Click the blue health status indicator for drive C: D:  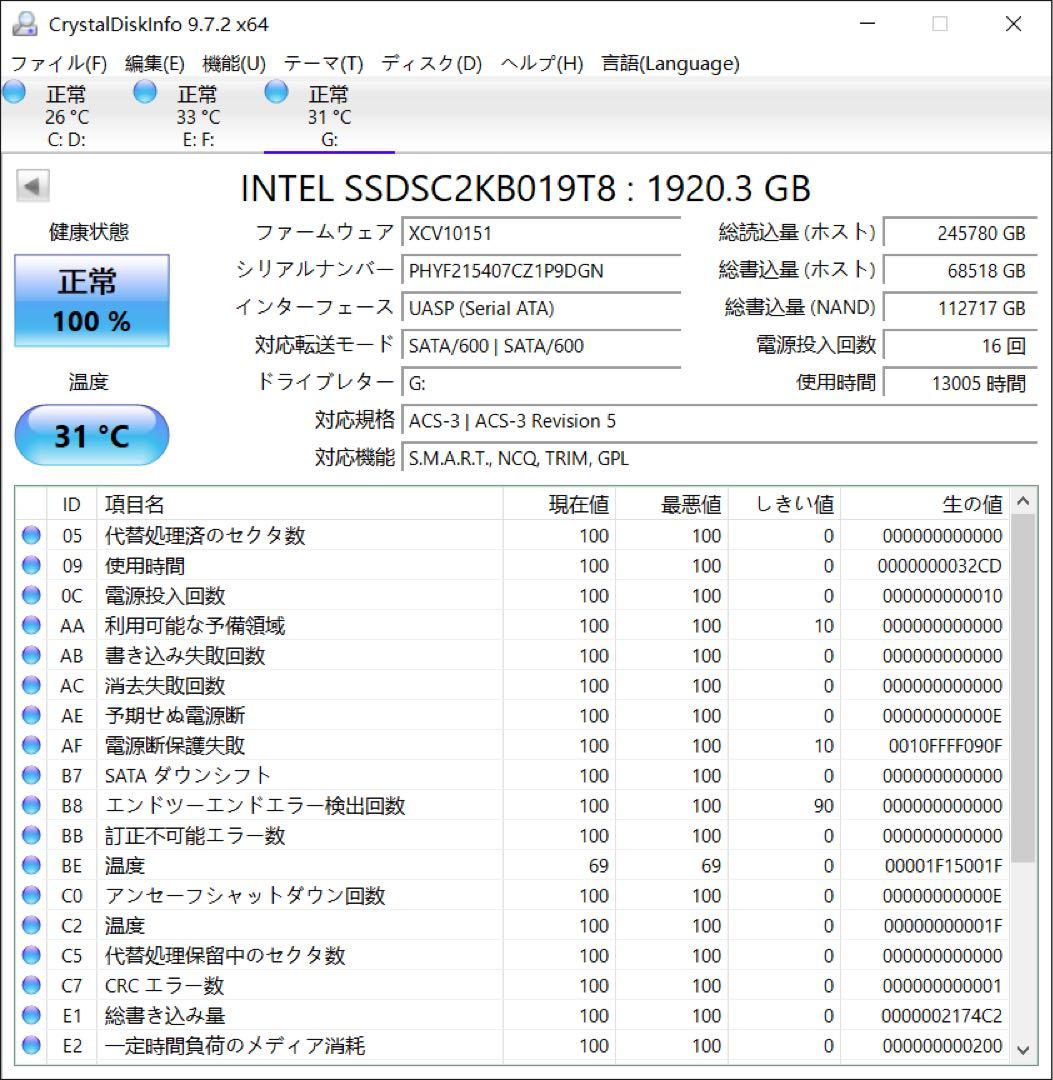pyautogui.click(x=14, y=91)
